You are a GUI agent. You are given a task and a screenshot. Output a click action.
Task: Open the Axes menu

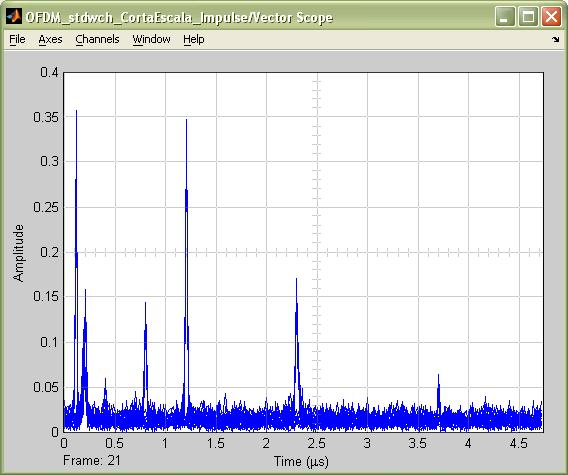pos(50,39)
